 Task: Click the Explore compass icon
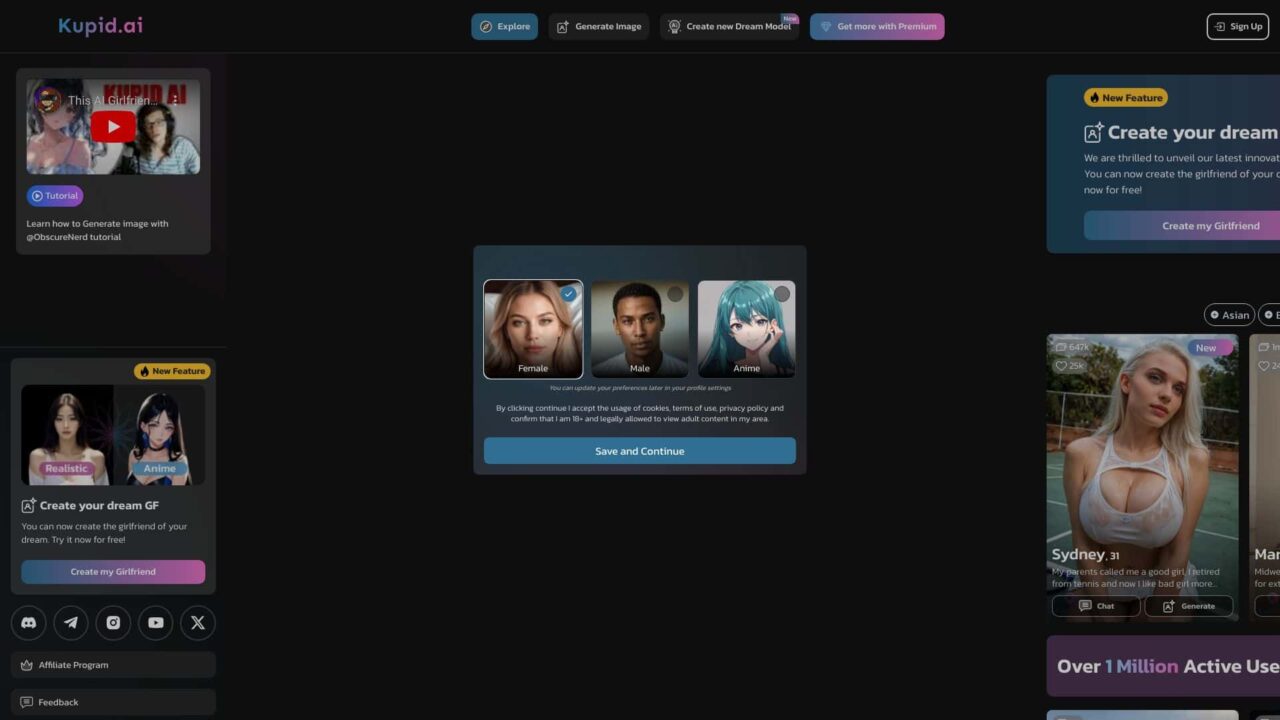pos(484,26)
